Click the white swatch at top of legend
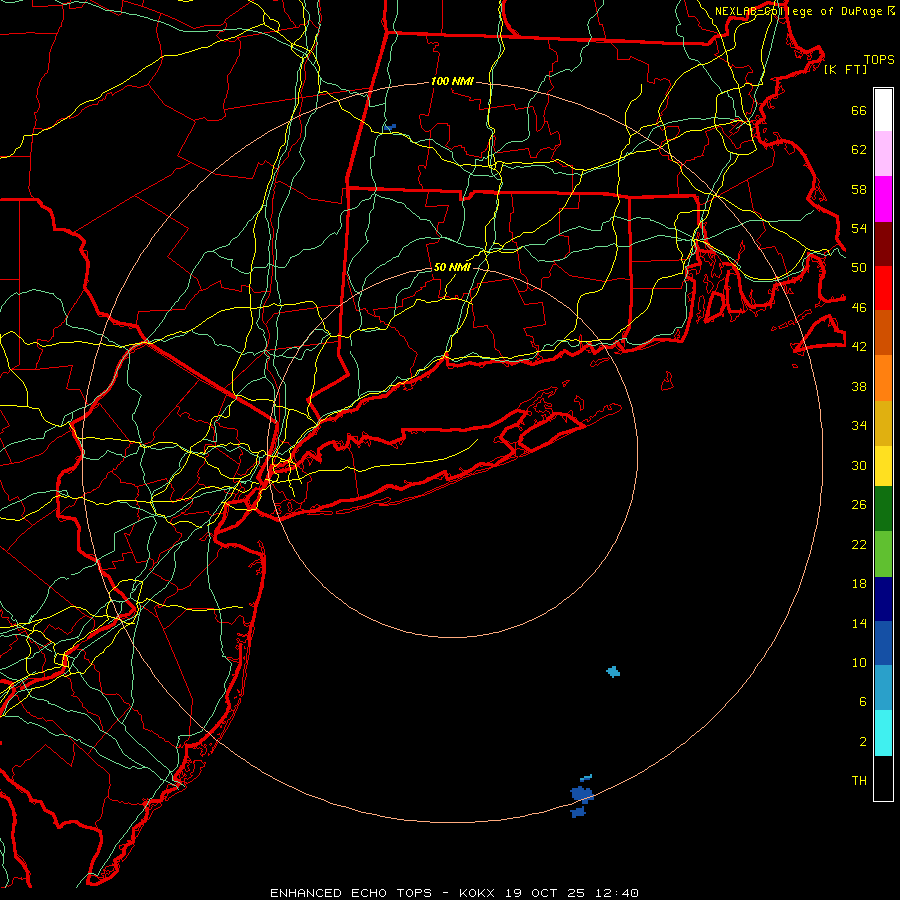900x900 pixels. click(883, 110)
